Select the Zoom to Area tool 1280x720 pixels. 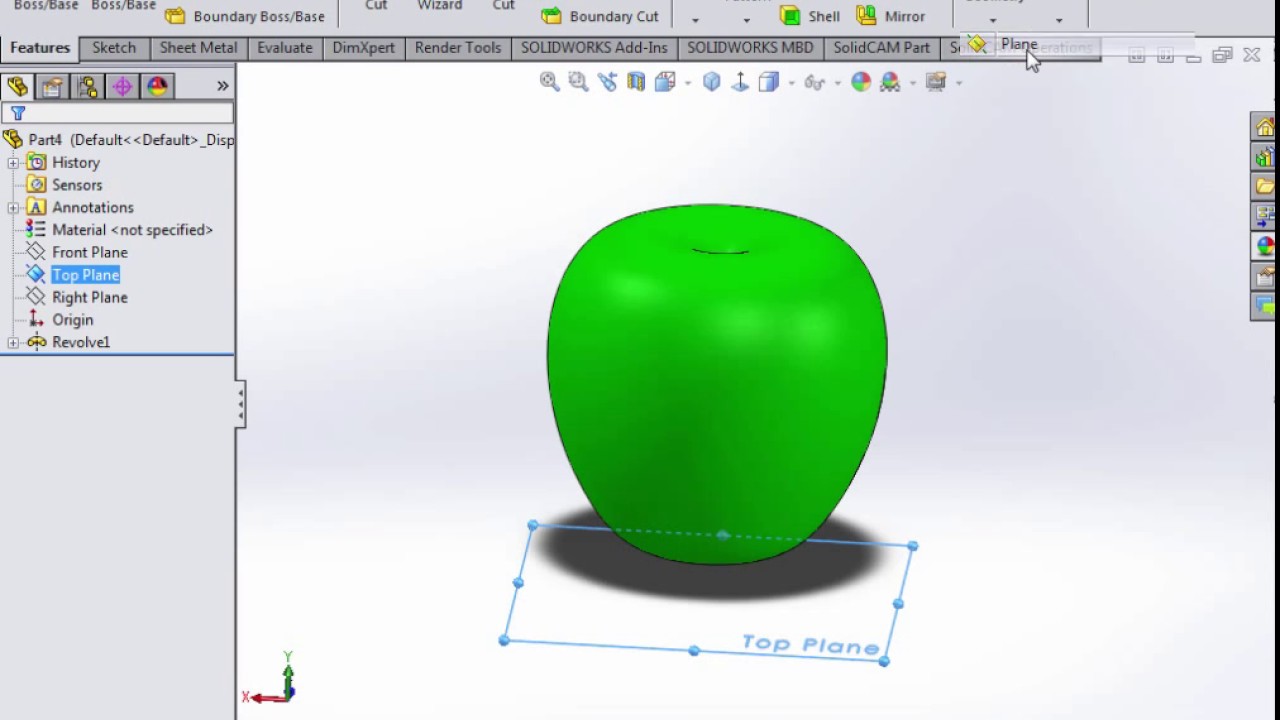(578, 82)
